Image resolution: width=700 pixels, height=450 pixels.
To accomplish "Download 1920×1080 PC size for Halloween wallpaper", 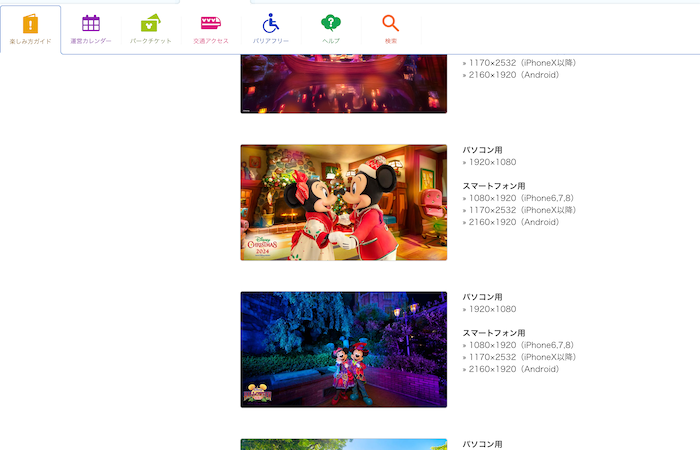I will (490, 309).
